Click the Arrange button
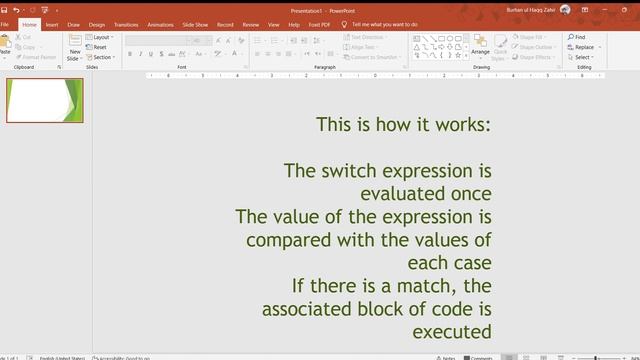 pos(480,46)
